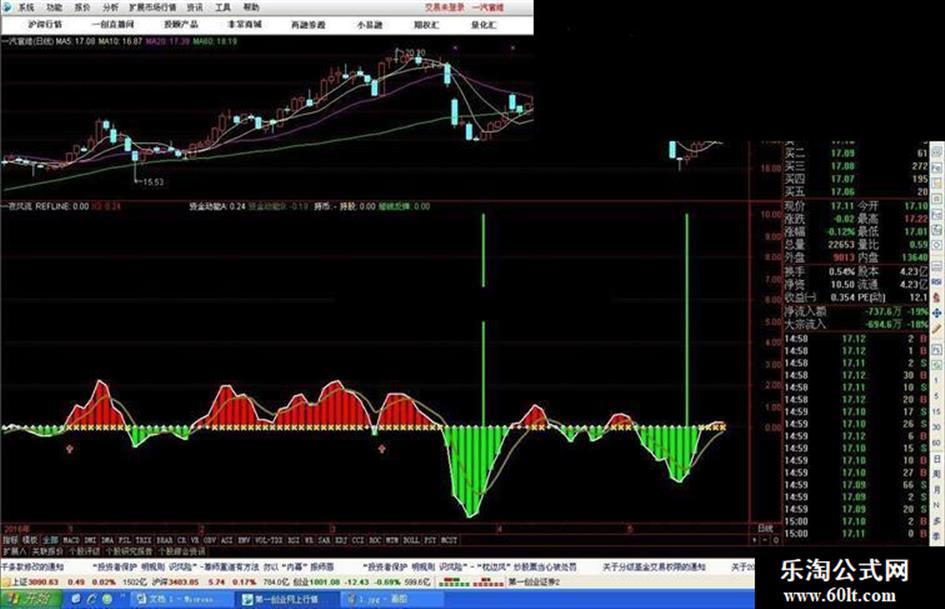Switch chart to 1-minute period
This screenshot has width=945, height=609.
[x=937, y=381]
